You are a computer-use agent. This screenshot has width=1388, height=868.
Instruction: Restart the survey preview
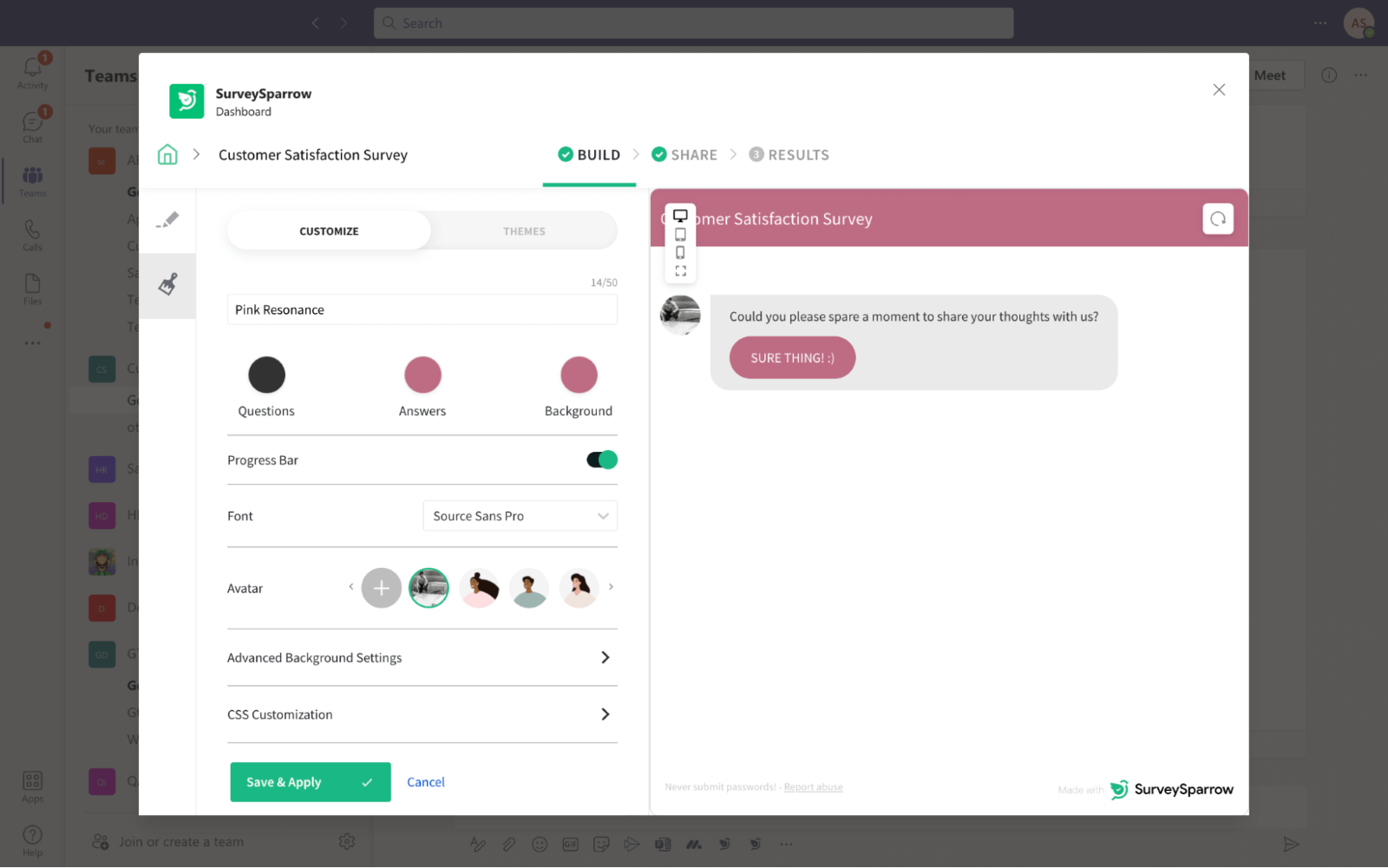[1218, 219]
